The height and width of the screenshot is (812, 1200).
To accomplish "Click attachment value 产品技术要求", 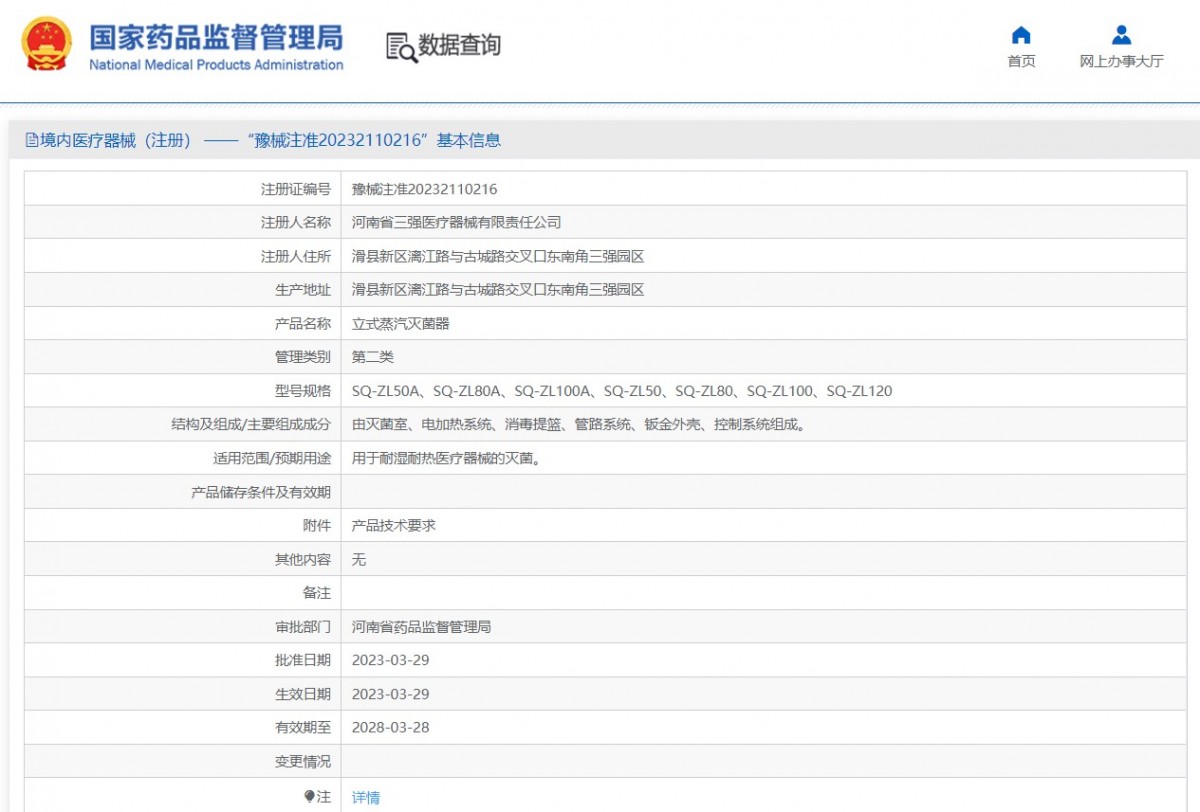I will (394, 525).
